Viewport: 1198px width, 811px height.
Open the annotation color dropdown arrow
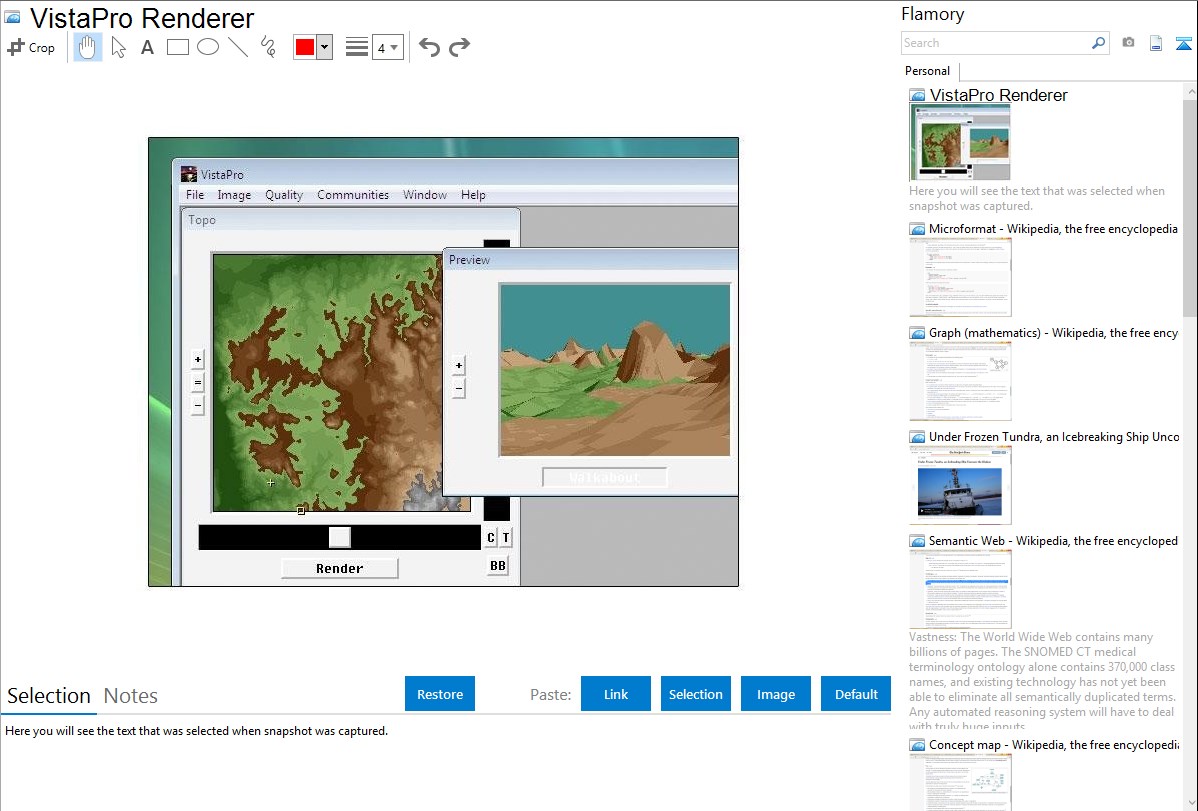[325, 47]
